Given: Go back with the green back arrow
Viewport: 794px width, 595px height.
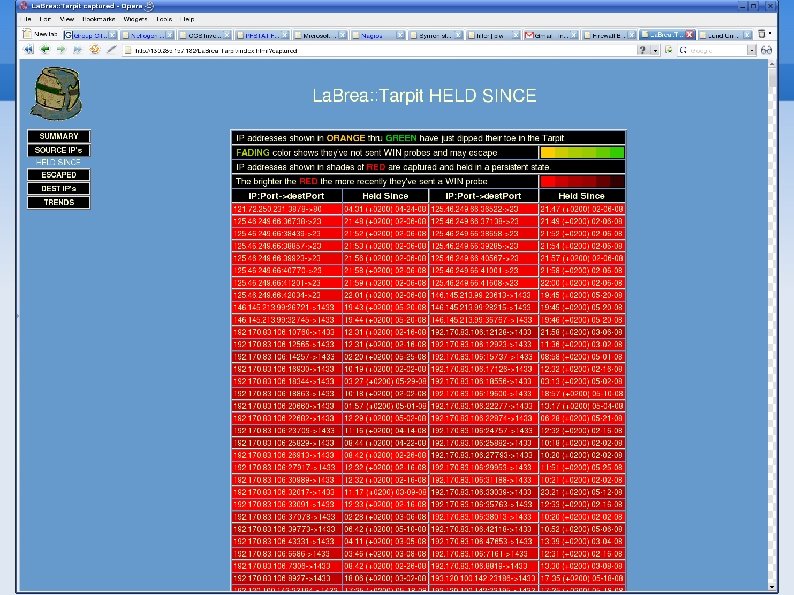Looking at the screenshot, I should [x=45, y=50].
